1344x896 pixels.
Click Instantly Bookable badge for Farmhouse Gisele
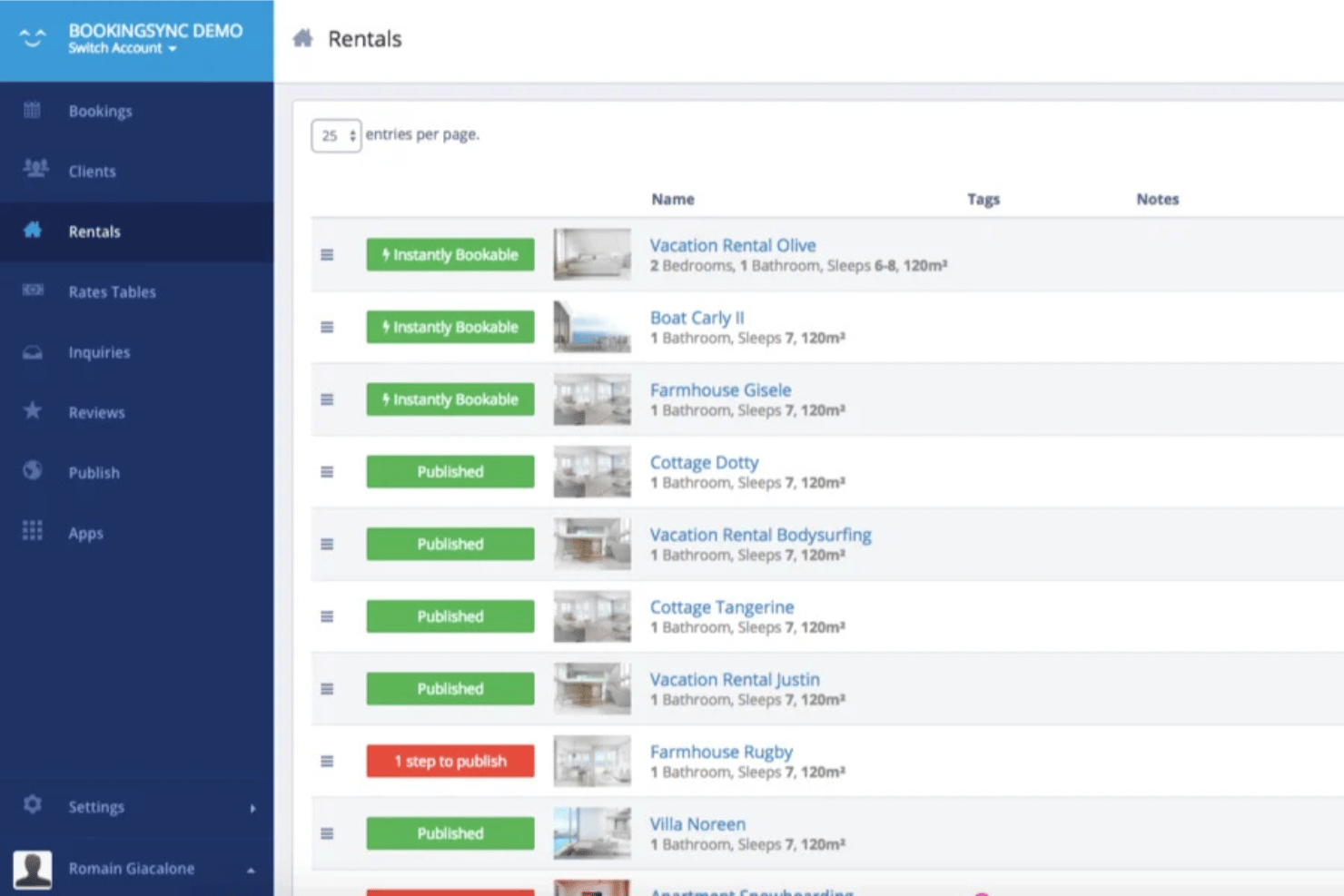point(450,399)
